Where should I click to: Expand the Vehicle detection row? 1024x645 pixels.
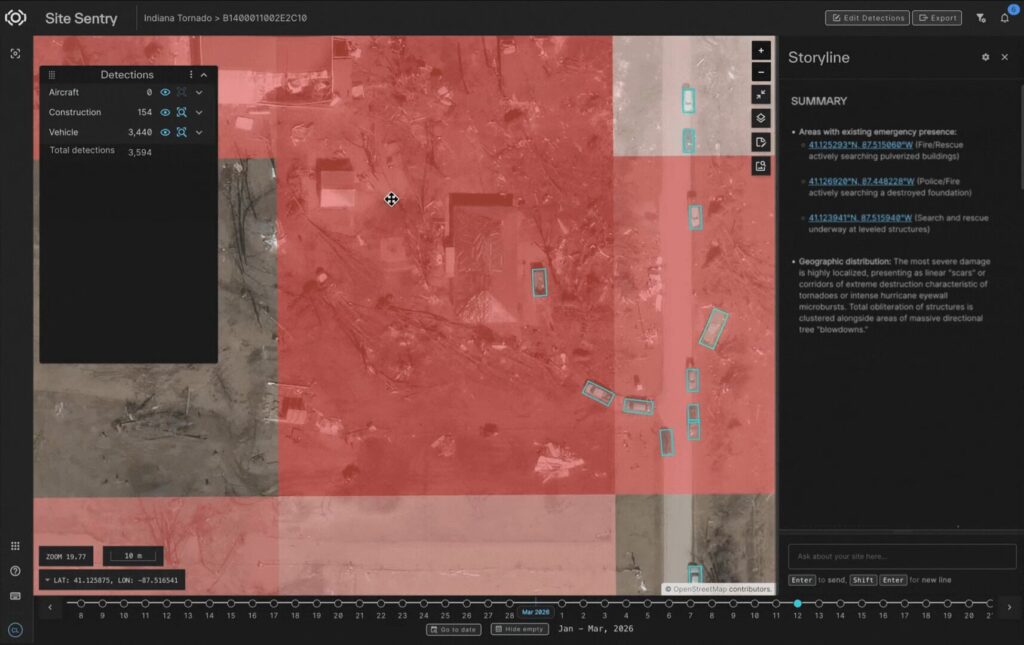(199, 132)
